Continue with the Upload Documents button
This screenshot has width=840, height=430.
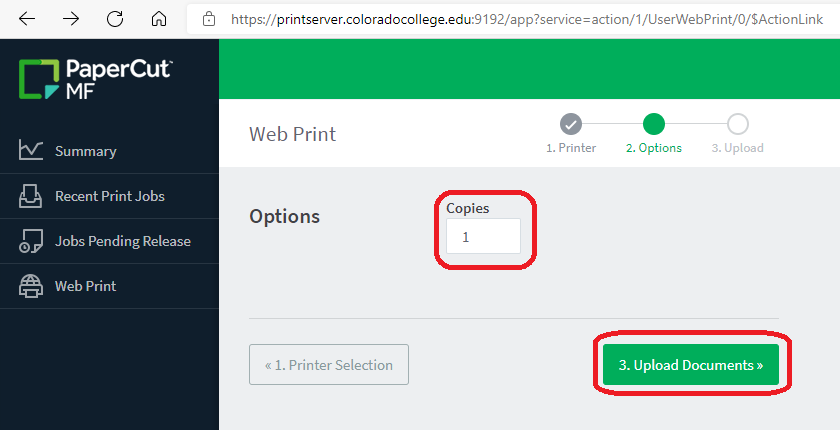click(691, 365)
